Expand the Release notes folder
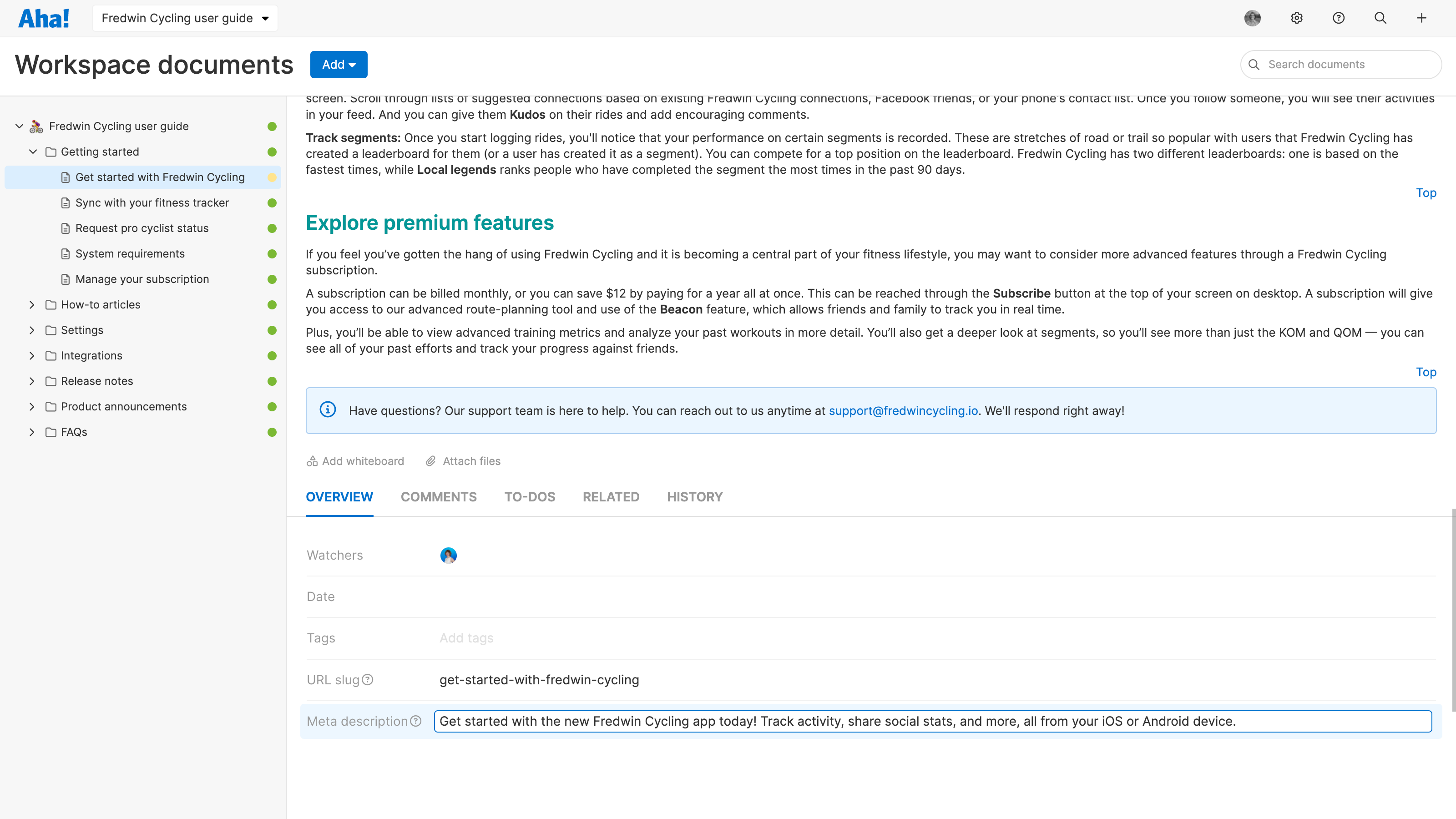The image size is (1456, 819). click(x=32, y=381)
